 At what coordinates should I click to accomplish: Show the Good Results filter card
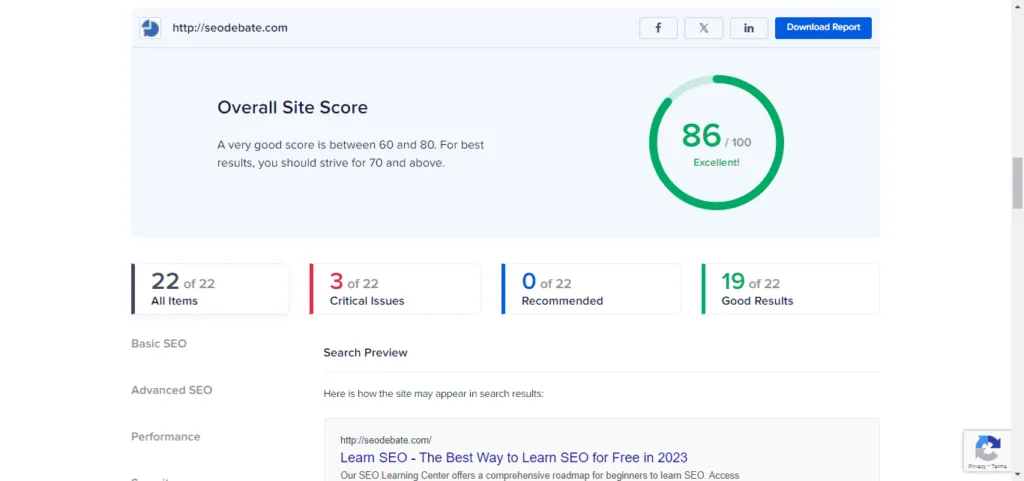coord(790,289)
